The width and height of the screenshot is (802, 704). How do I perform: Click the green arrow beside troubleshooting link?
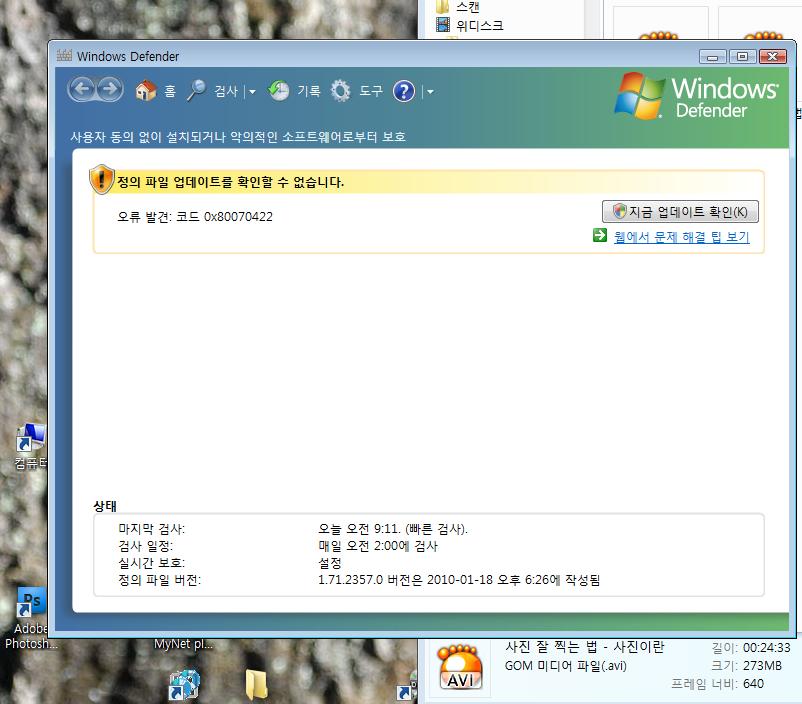[x=599, y=235]
